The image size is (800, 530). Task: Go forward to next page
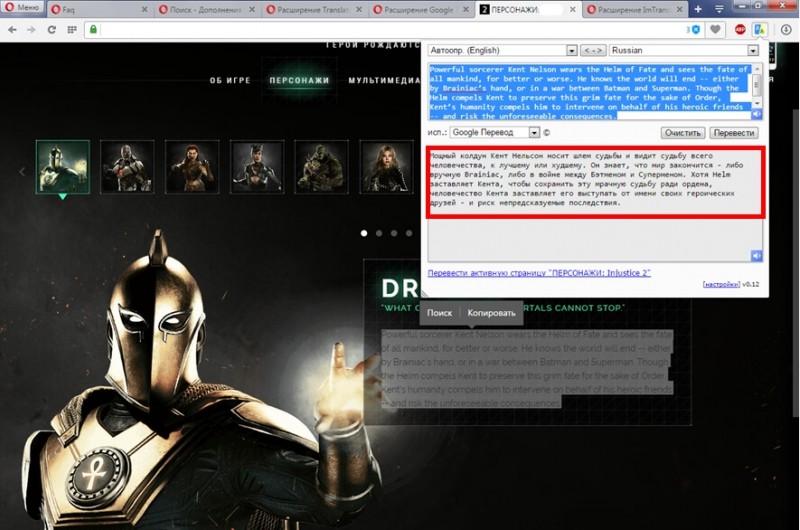click(x=32, y=30)
